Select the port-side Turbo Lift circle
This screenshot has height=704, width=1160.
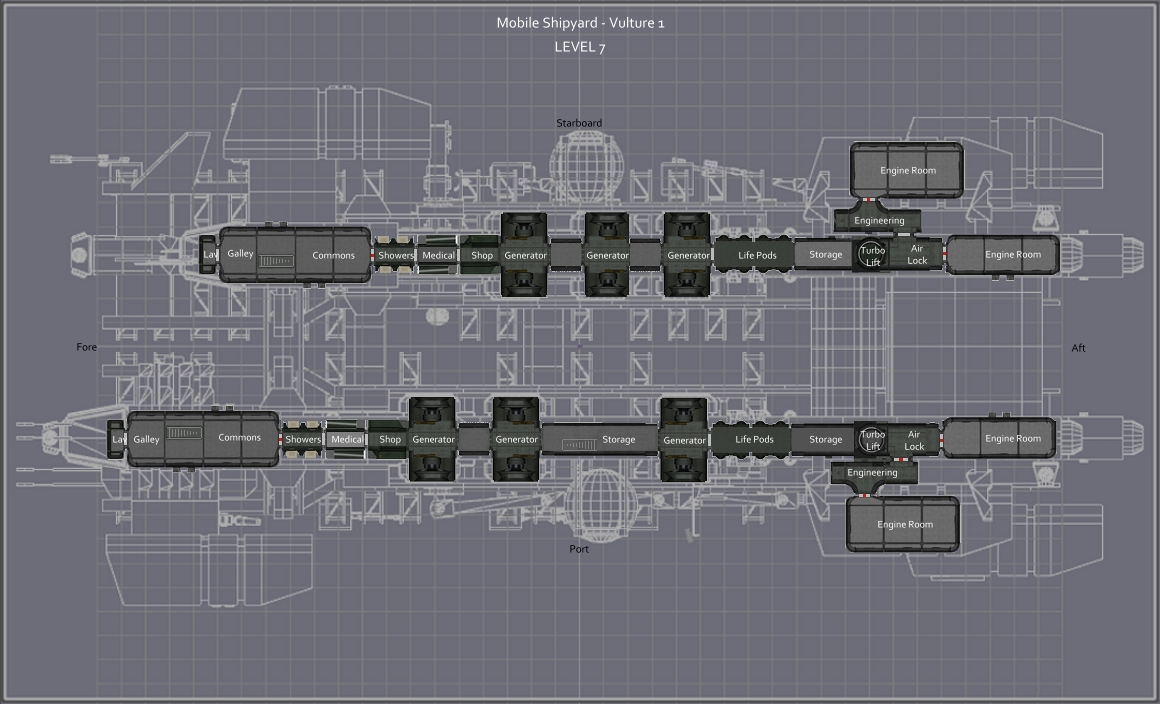pos(873,440)
